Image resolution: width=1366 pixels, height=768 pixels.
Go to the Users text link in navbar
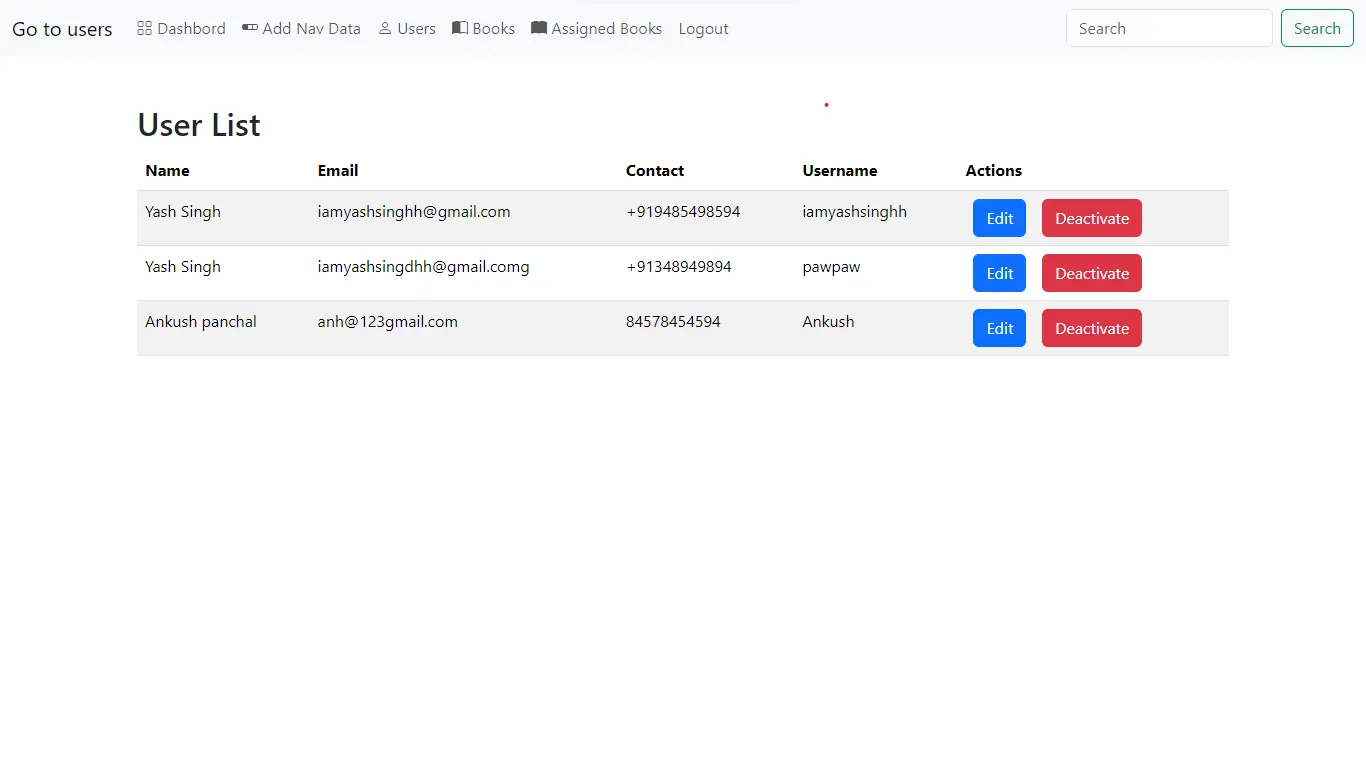tap(416, 29)
